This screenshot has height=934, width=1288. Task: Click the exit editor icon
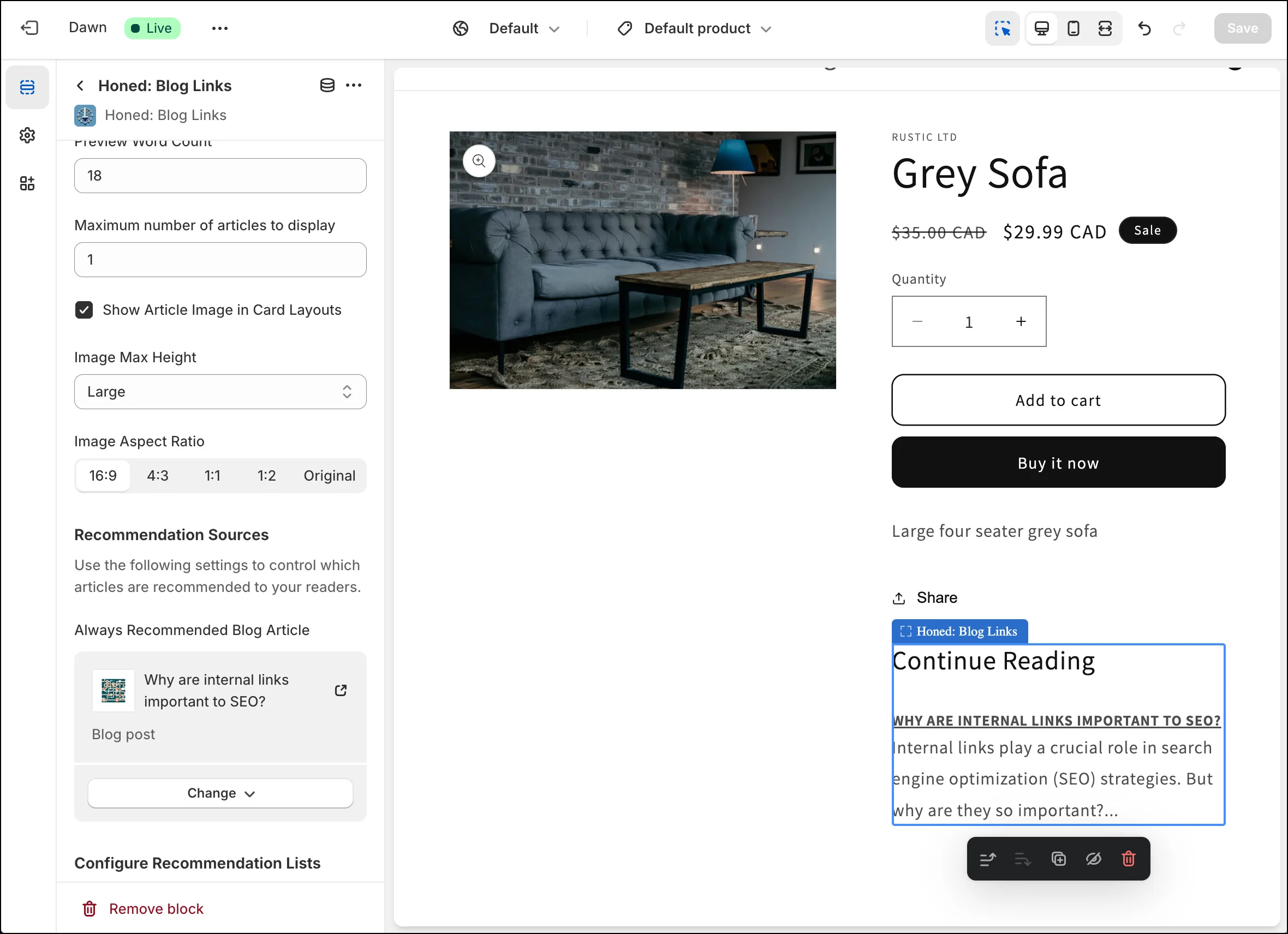coord(29,28)
